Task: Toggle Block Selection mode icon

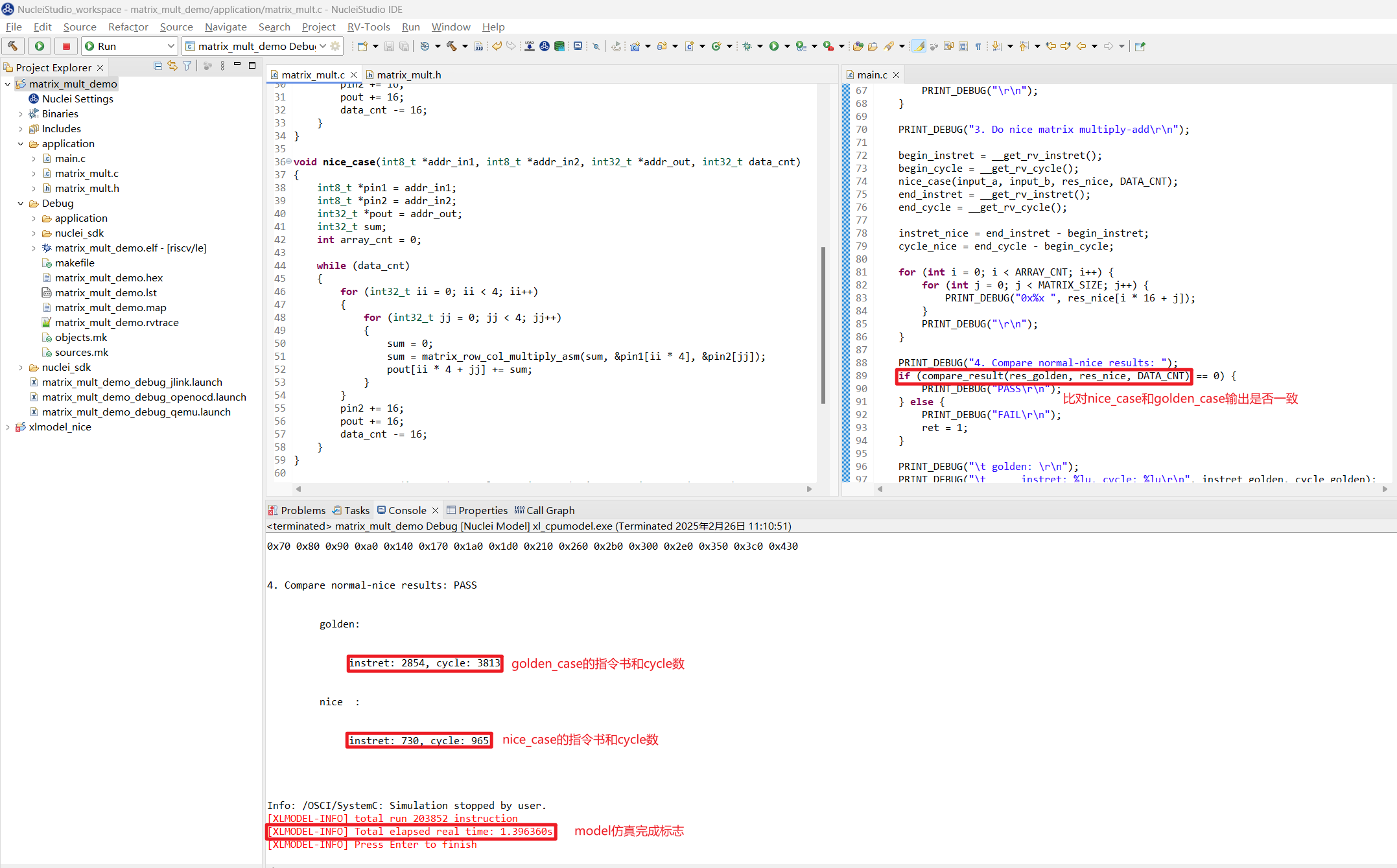Action: [963, 46]
